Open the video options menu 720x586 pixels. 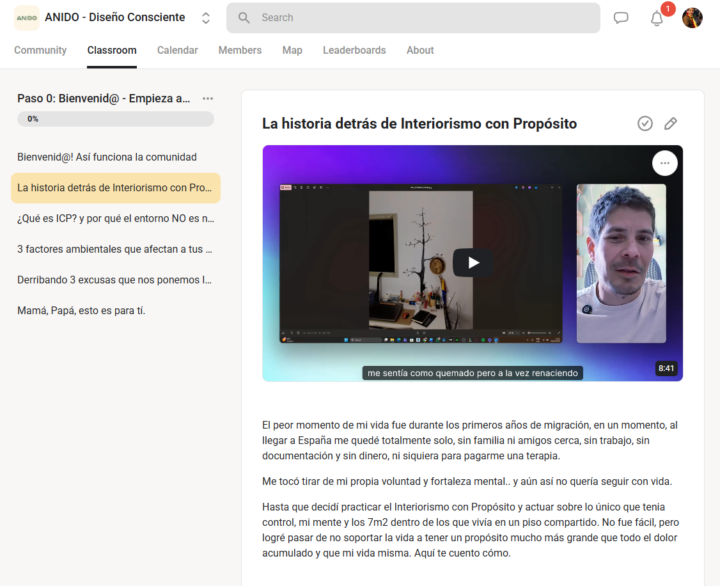[x=664, y=163]
